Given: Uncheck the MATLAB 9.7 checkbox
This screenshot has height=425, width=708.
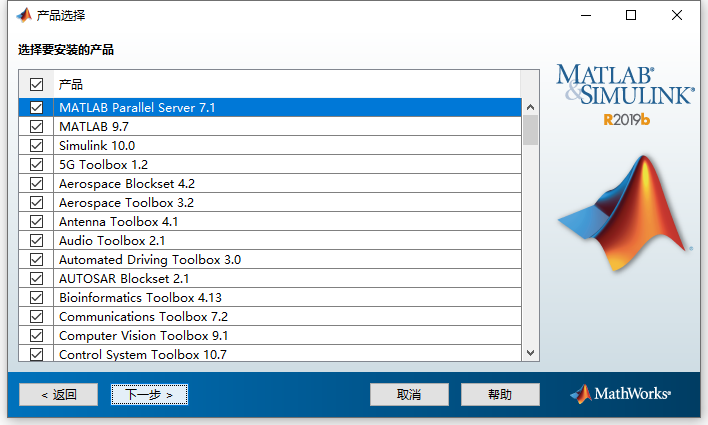Looking at the screenshot, I should coord(37,126).
